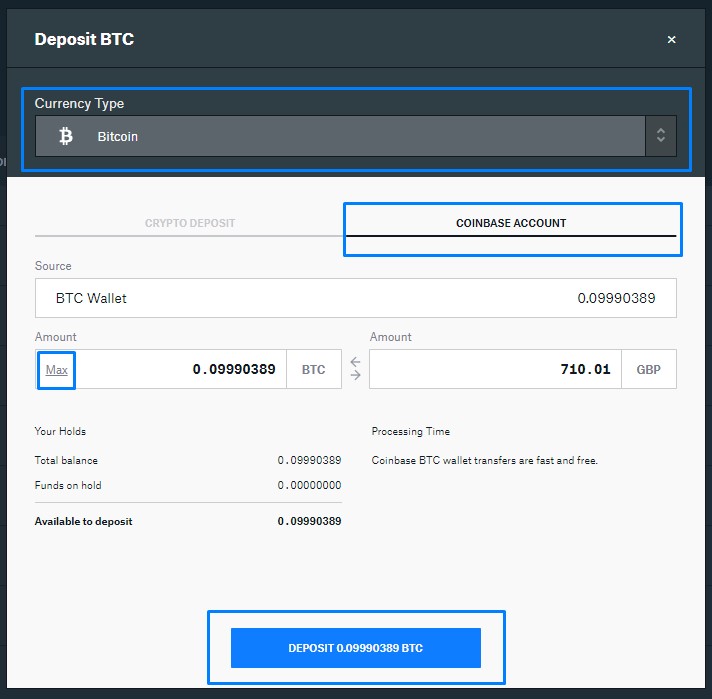
Task: Click the Your Holds heading
Action: (60, 431)
